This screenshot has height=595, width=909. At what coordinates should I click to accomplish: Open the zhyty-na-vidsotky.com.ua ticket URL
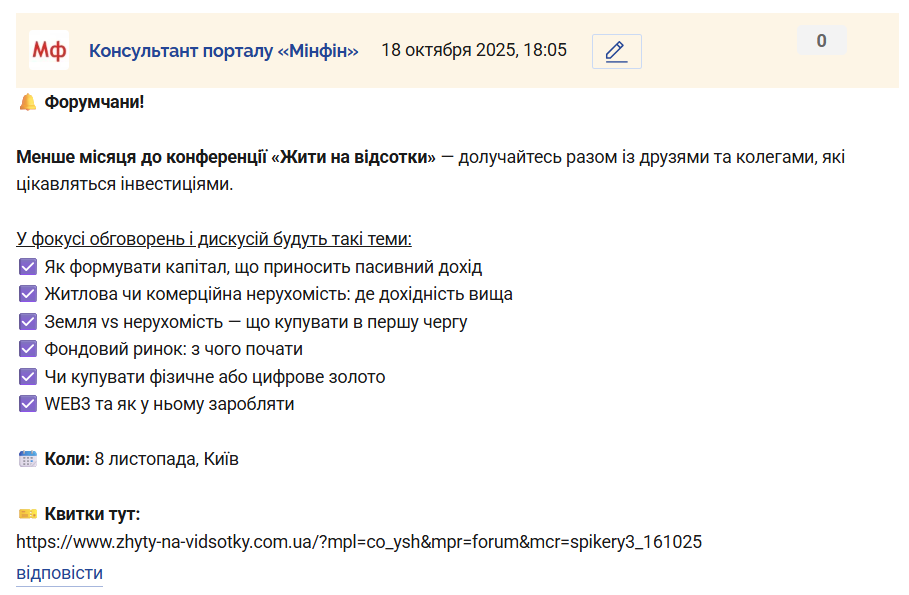point(359,542)
